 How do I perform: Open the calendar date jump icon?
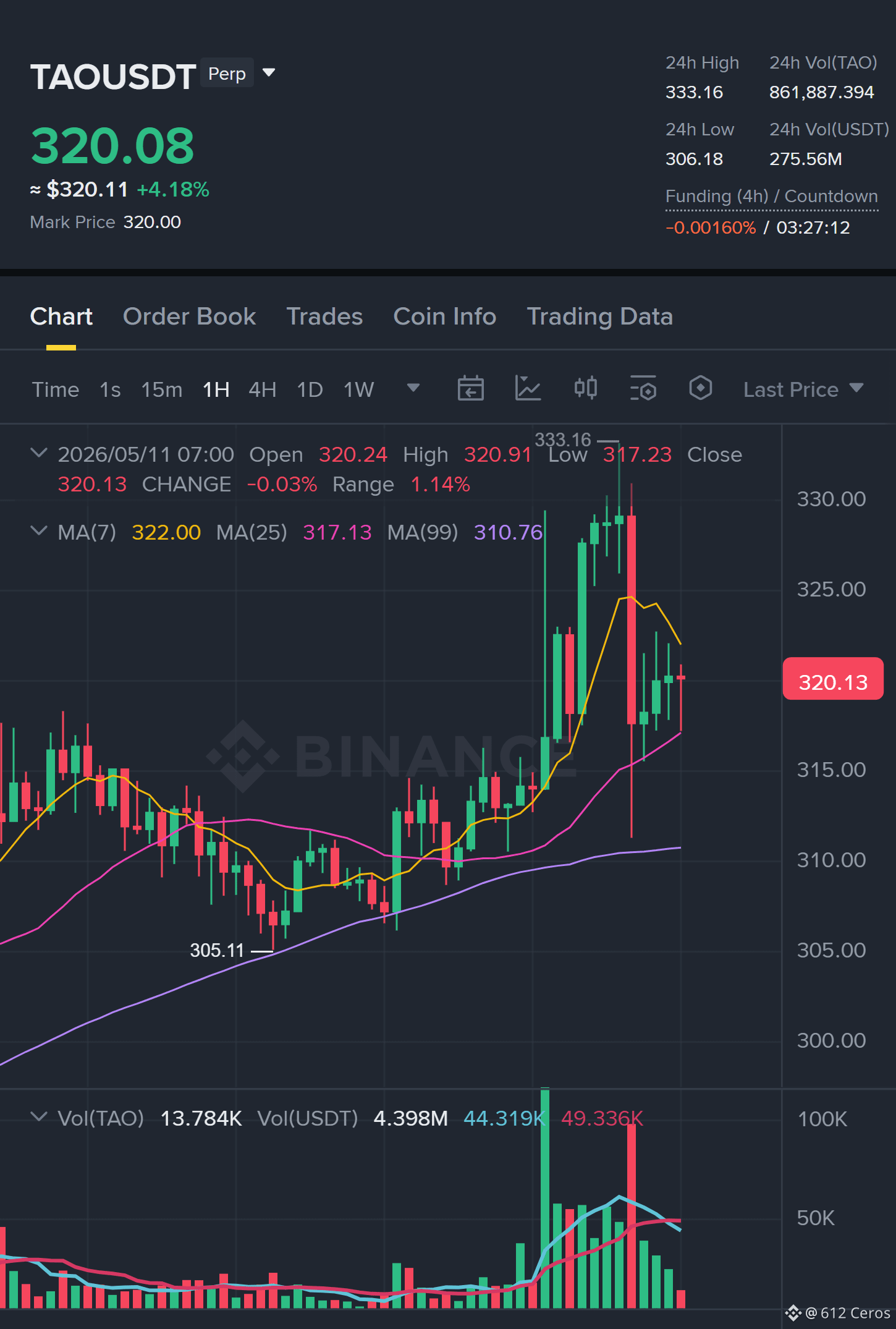coord(470,389)
